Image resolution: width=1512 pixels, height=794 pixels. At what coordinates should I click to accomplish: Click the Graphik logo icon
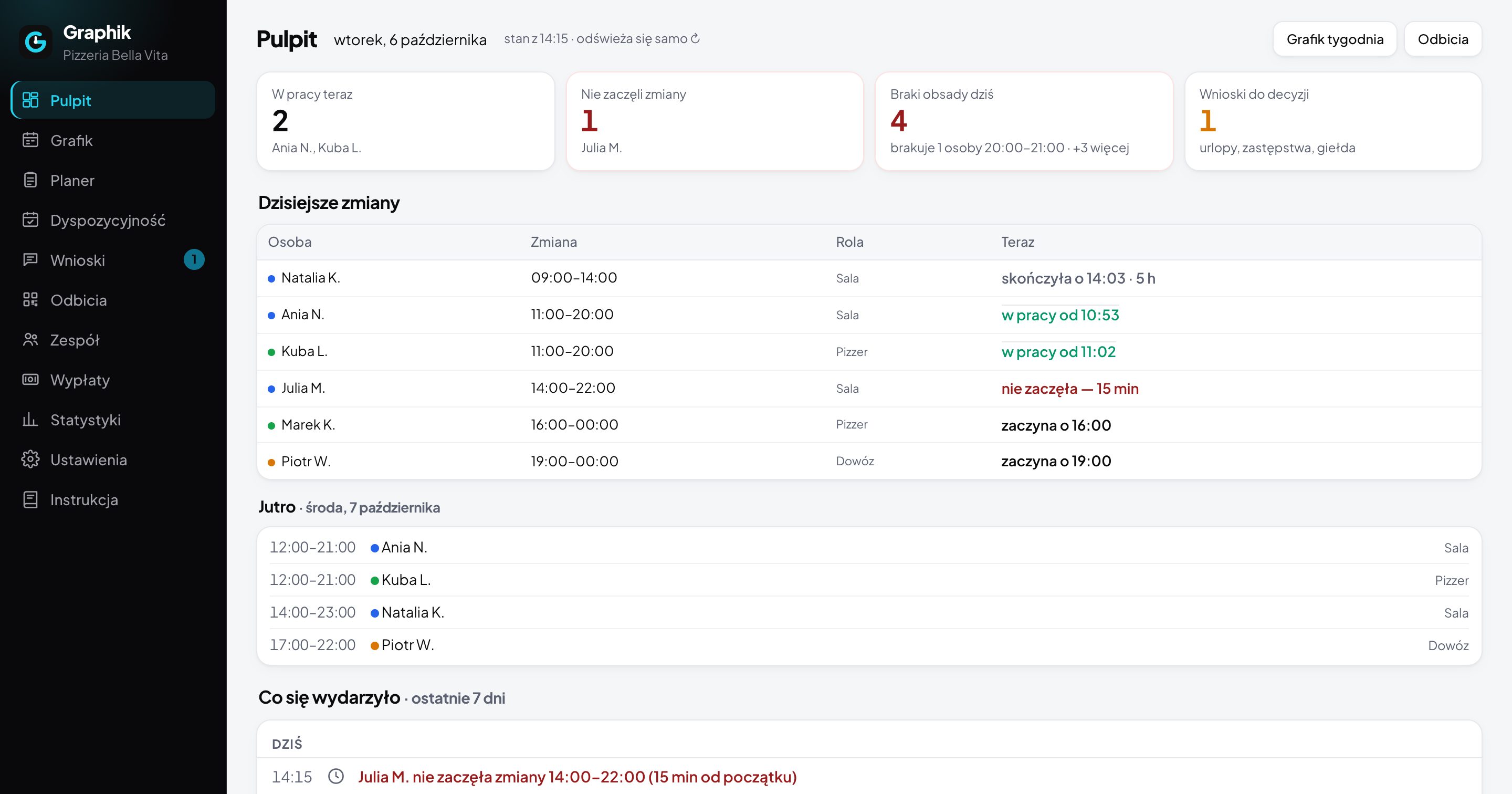[x=36, y=41]
